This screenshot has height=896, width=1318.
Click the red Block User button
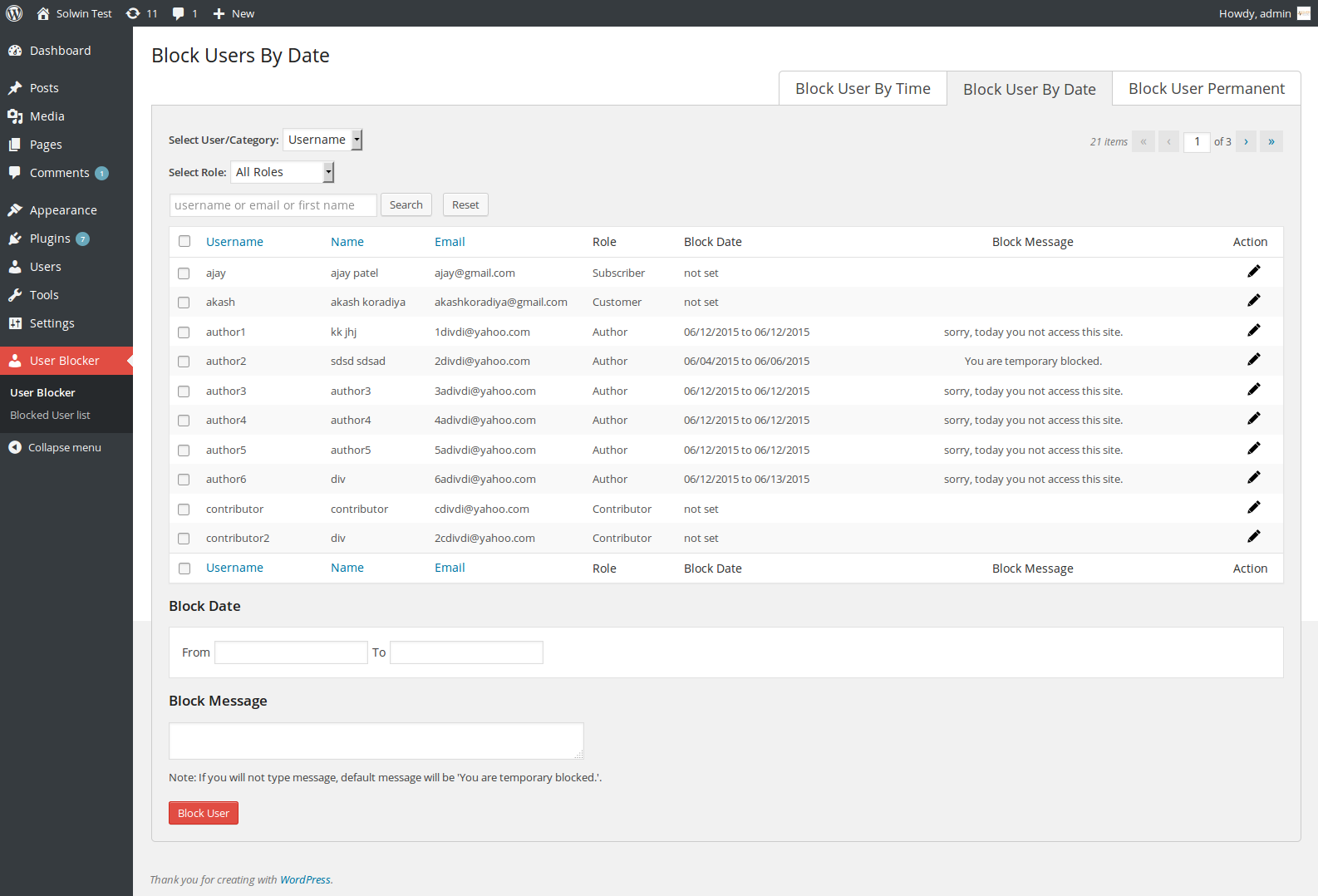(x=204, y=813)
